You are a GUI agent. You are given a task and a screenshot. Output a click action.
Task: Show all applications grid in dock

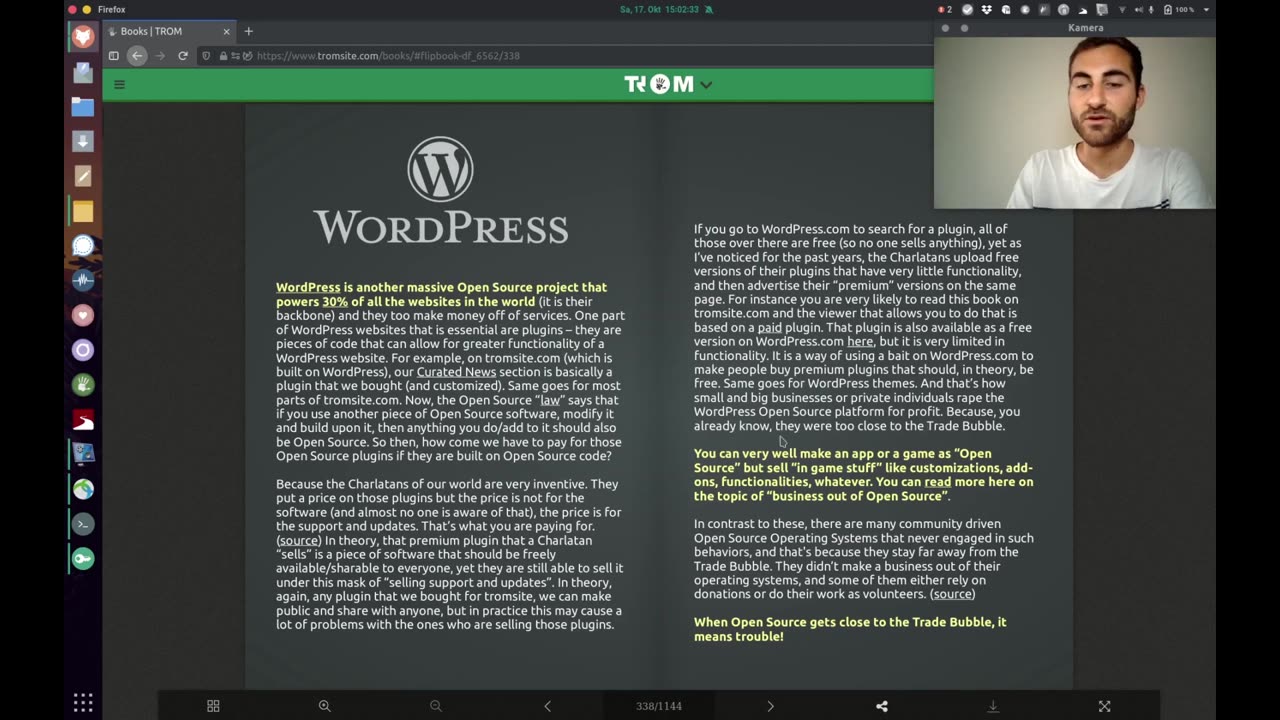(x=83, y=702)
